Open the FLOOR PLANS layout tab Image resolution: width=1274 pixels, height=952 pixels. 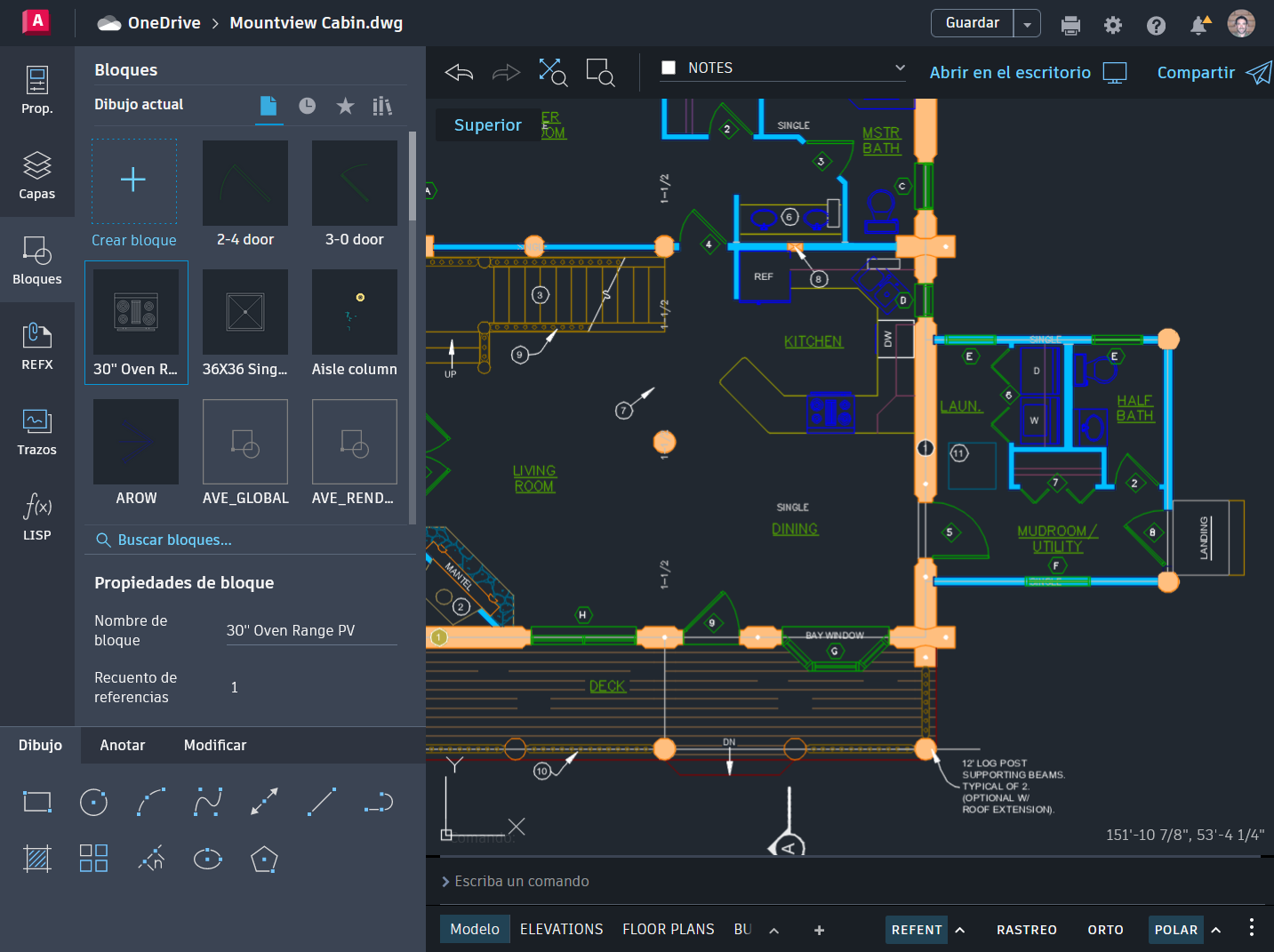pyautogui.click(x=669, y=929)
